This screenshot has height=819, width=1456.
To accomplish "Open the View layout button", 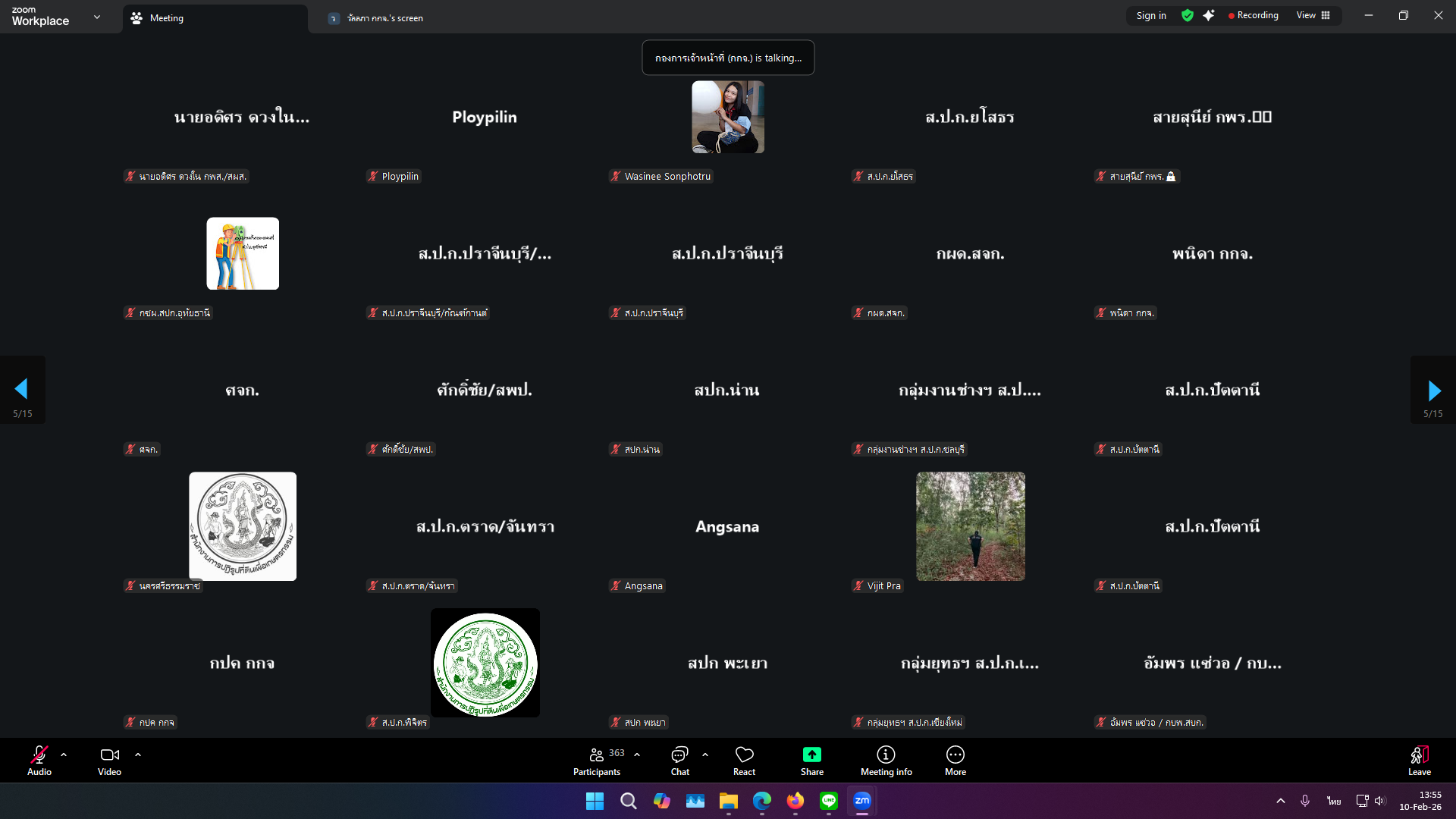I will [1313, 15].
